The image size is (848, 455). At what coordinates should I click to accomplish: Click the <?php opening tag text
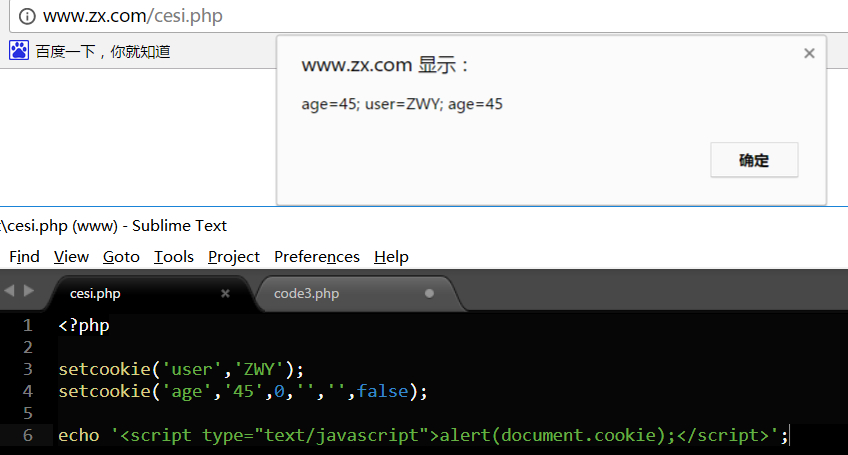click(x=84, y=325)
